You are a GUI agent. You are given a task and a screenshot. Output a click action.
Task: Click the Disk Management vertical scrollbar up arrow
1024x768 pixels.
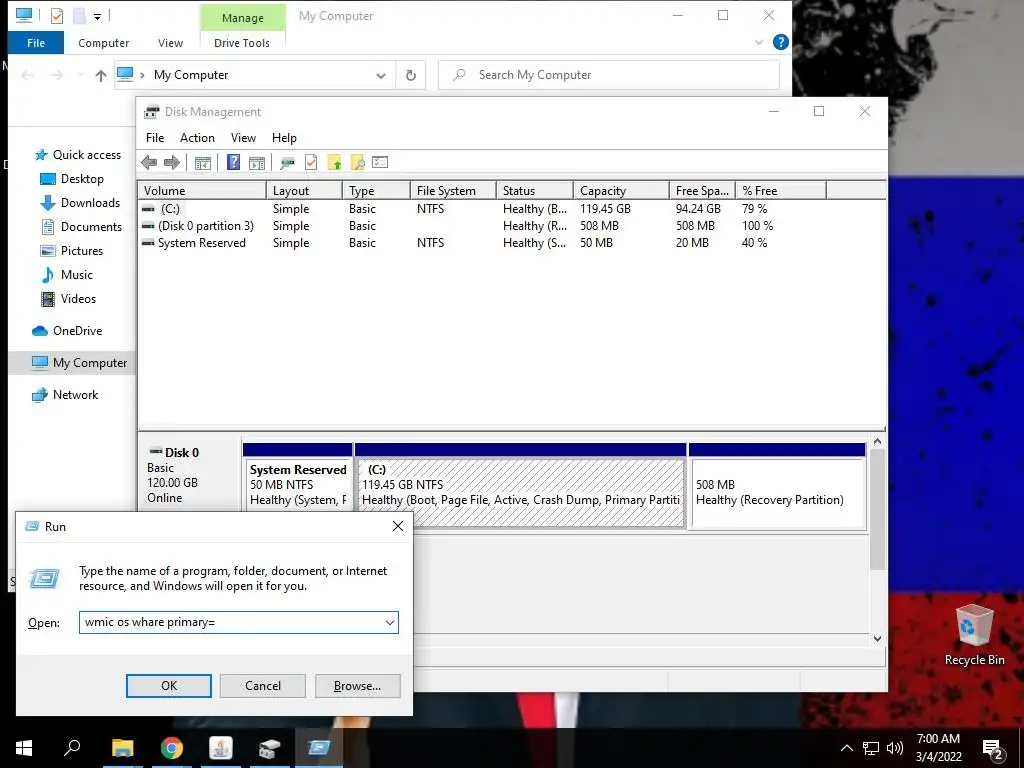(878, 441)
